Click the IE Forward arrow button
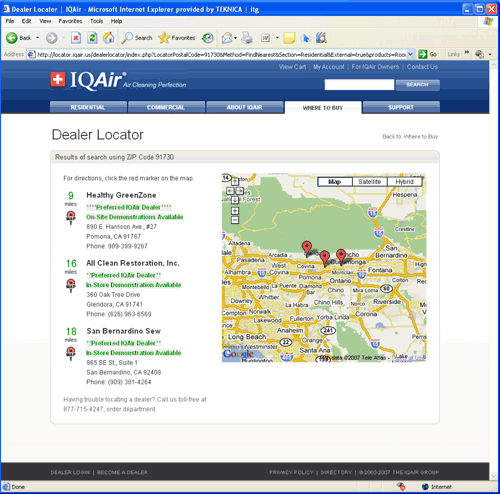 click(x=51, y=38)
